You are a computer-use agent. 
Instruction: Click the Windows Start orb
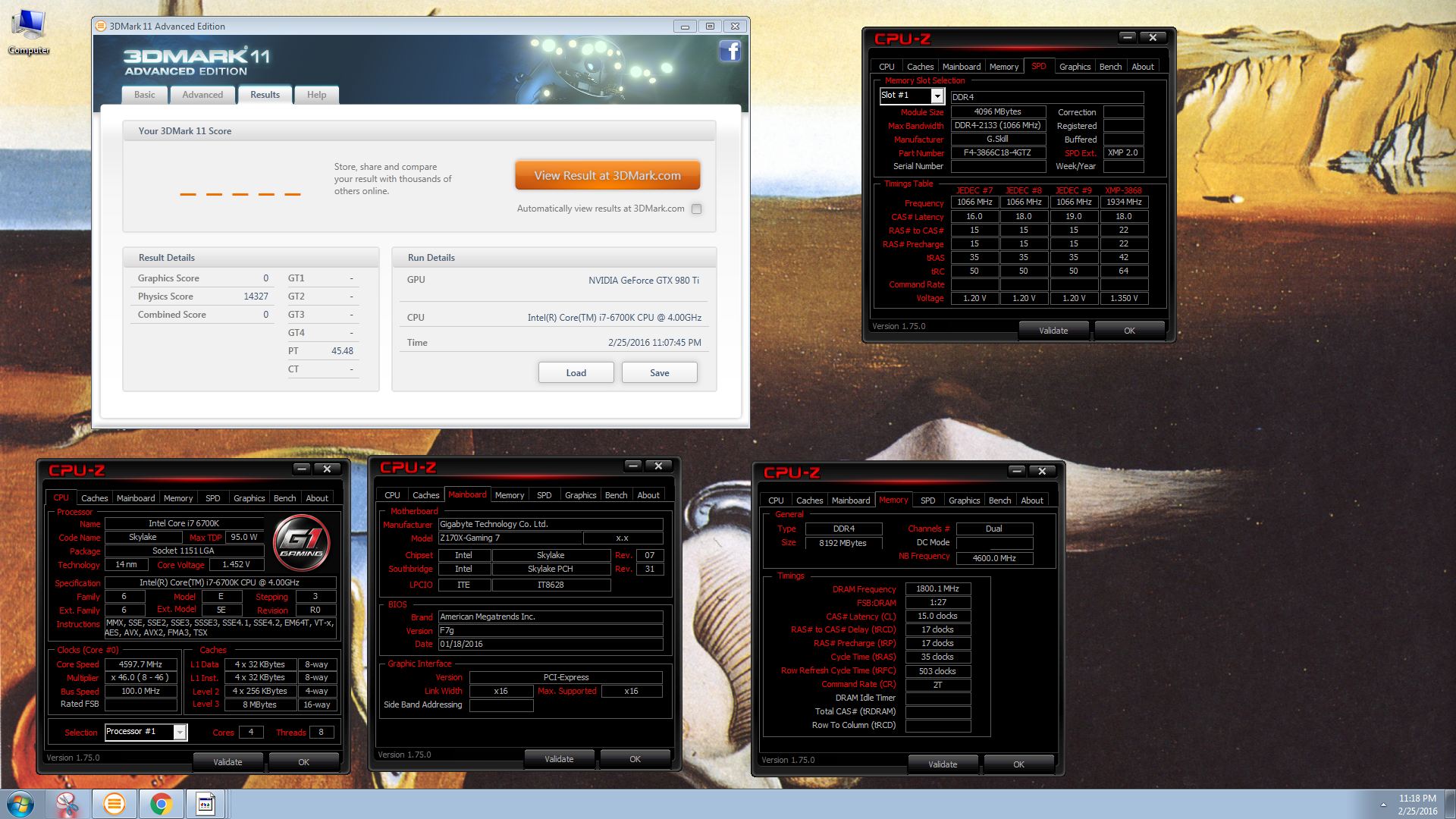click(20, 804)
